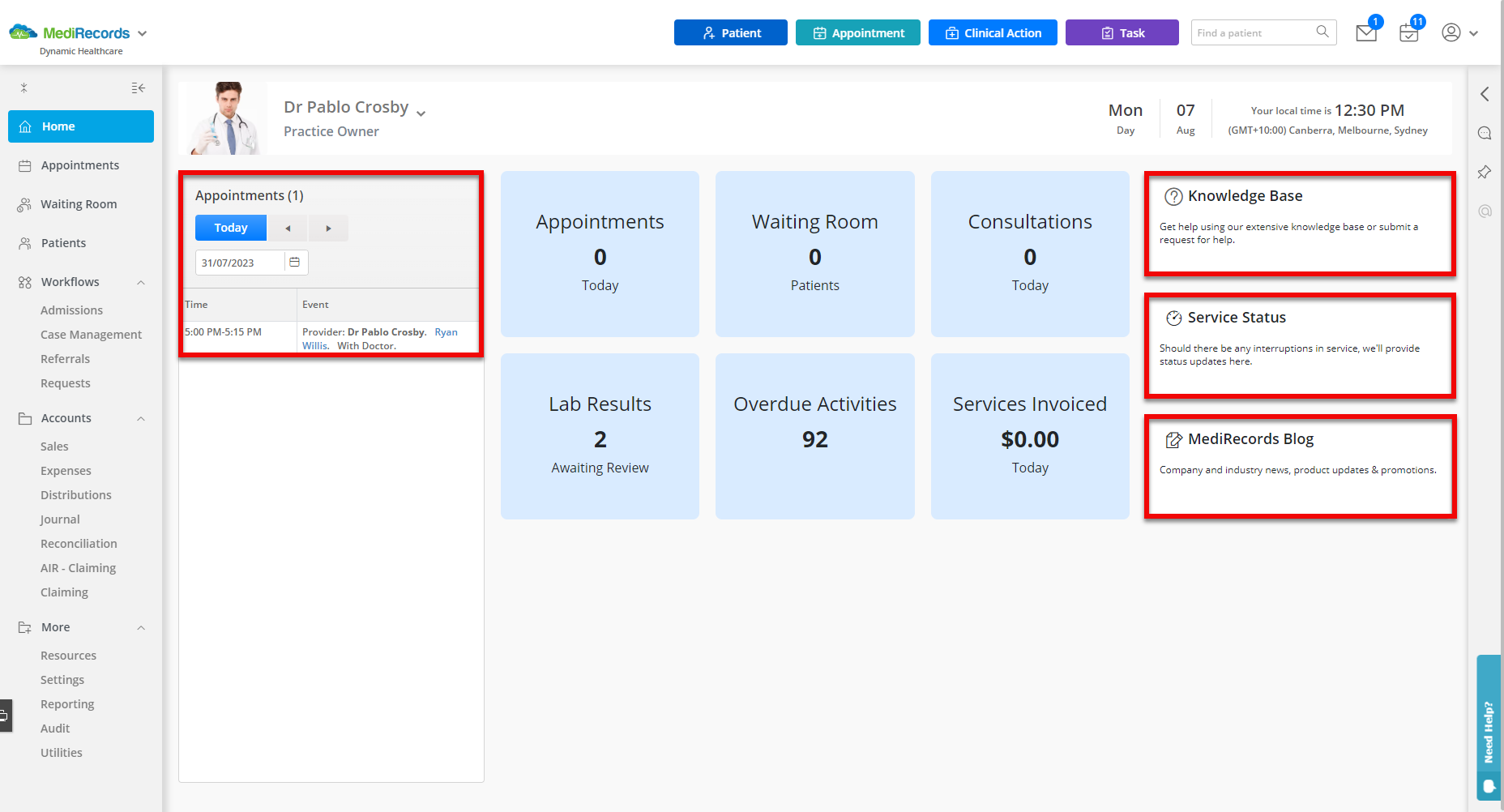Open the user account profile icon

[1451, 32]
